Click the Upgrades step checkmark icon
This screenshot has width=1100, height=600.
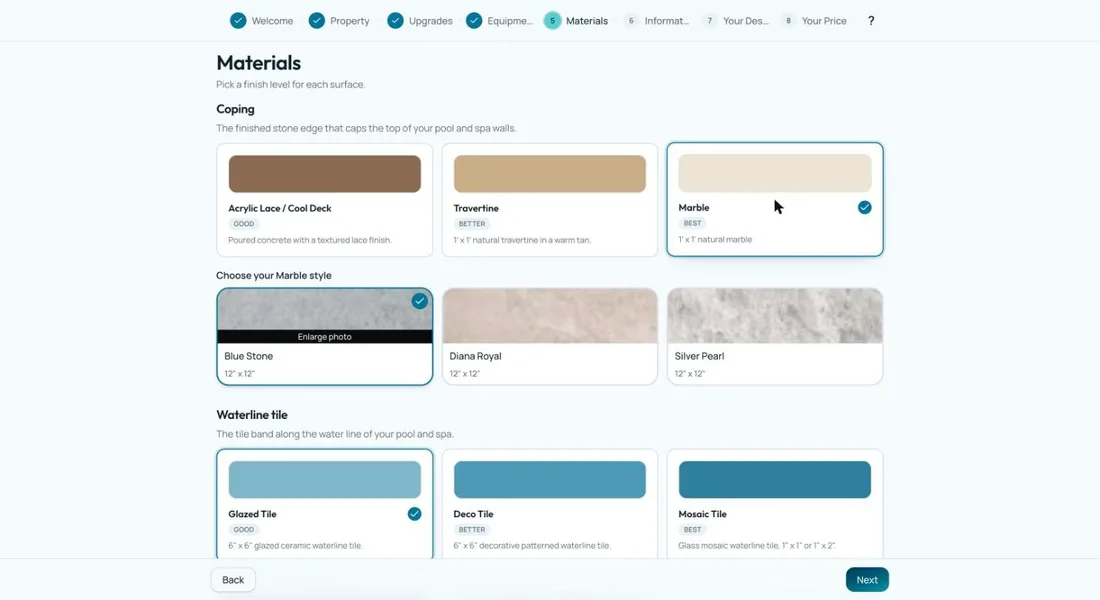[396, 20]
